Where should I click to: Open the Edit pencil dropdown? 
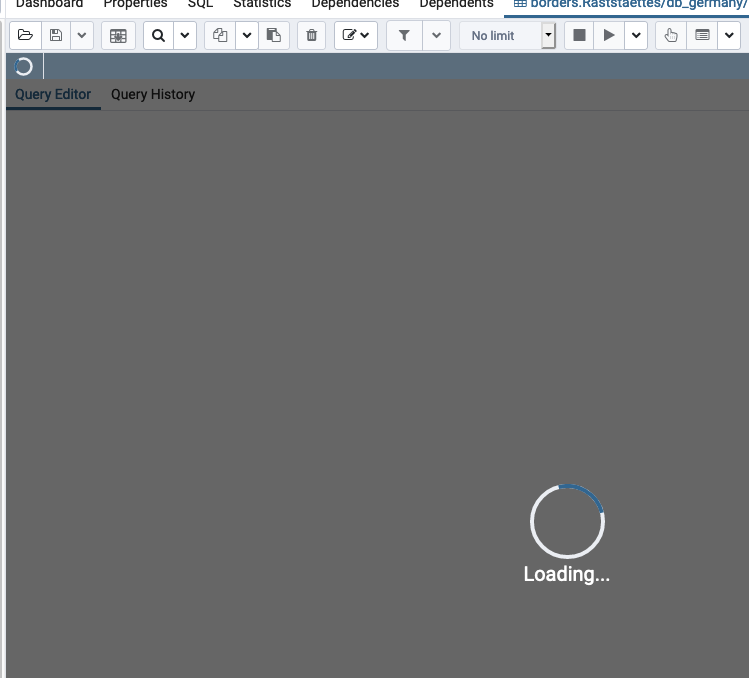(x=355, y=36)
